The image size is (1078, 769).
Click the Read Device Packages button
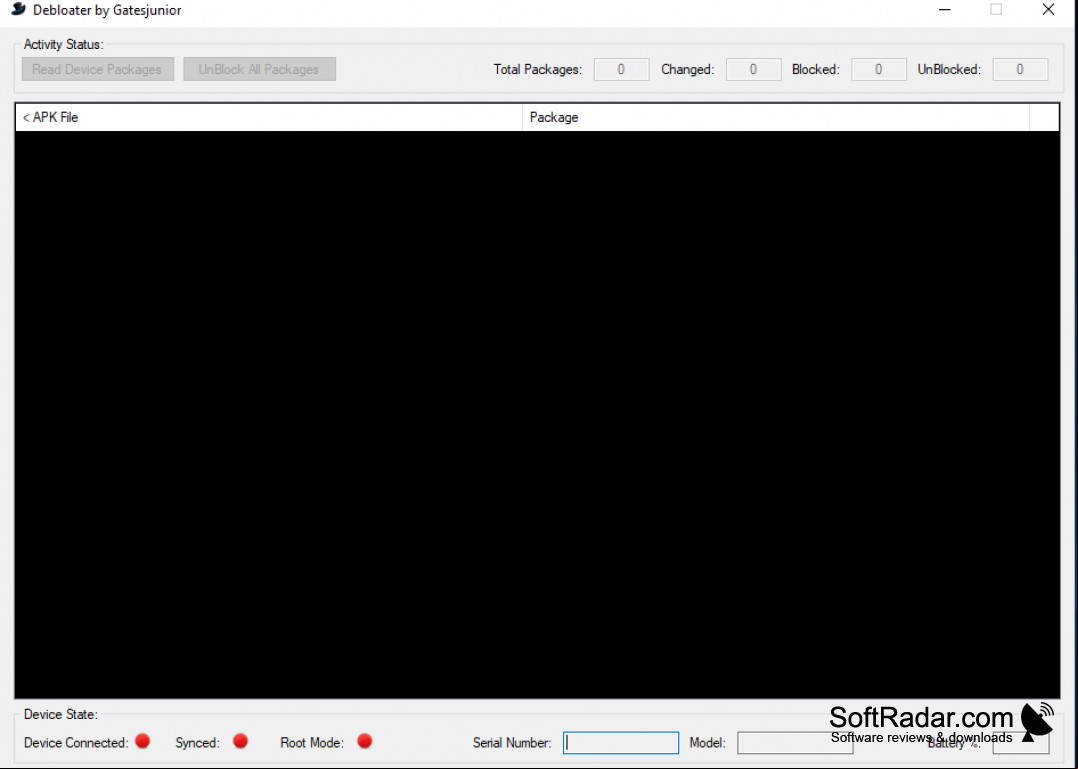tap(98, 69)
